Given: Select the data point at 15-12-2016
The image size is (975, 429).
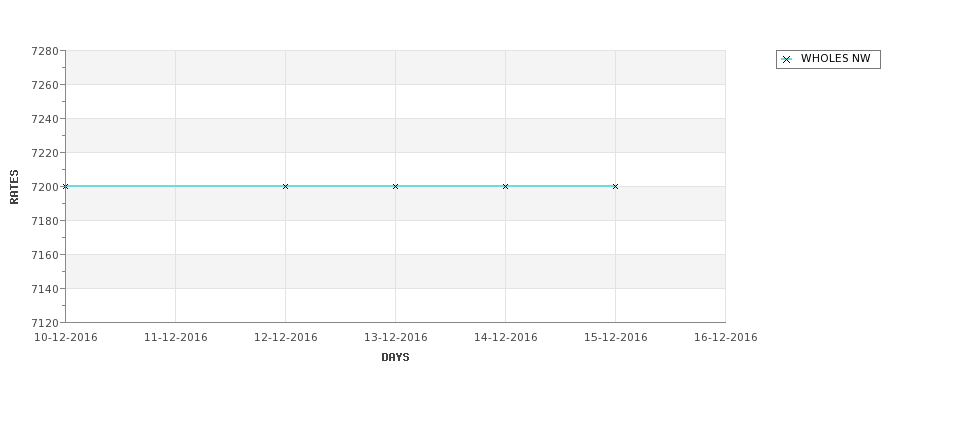Looking at the screenshot, I should 616,187.
